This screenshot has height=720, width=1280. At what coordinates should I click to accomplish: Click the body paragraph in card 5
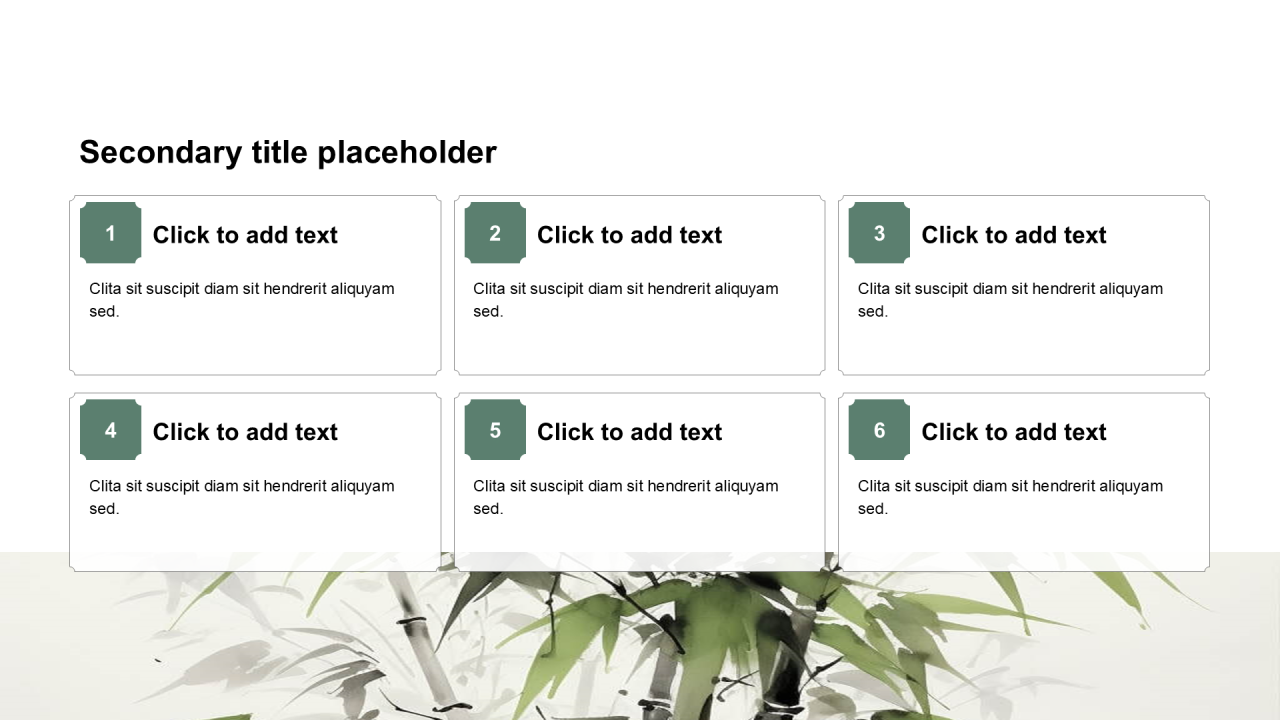pos(626,497)
